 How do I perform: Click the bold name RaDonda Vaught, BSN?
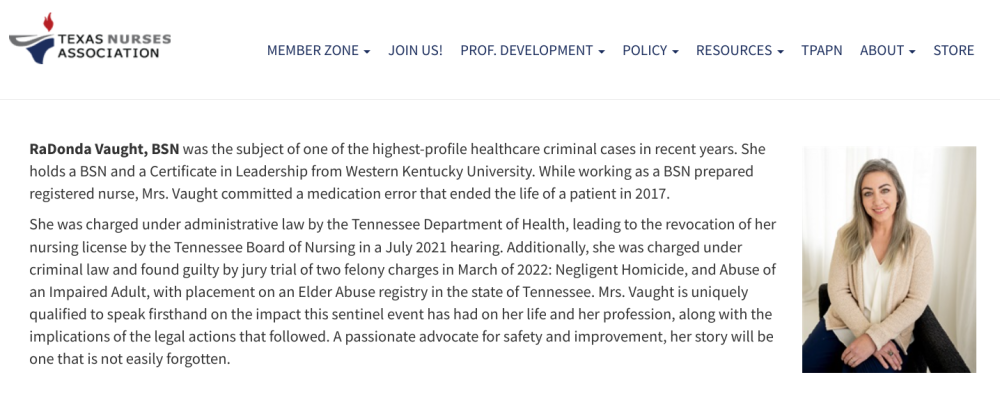point(104,149)
